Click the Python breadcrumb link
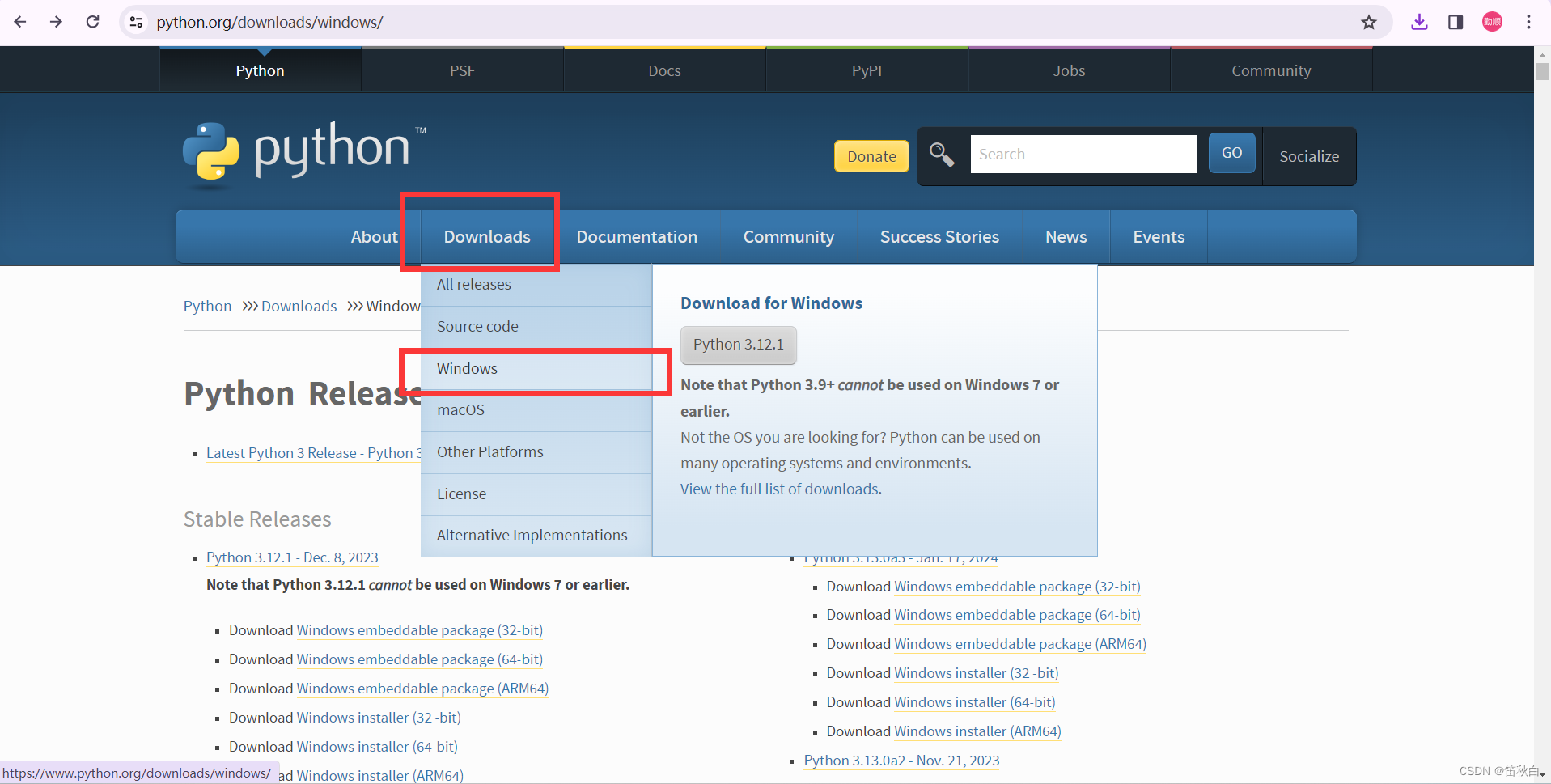 [207, 307]
